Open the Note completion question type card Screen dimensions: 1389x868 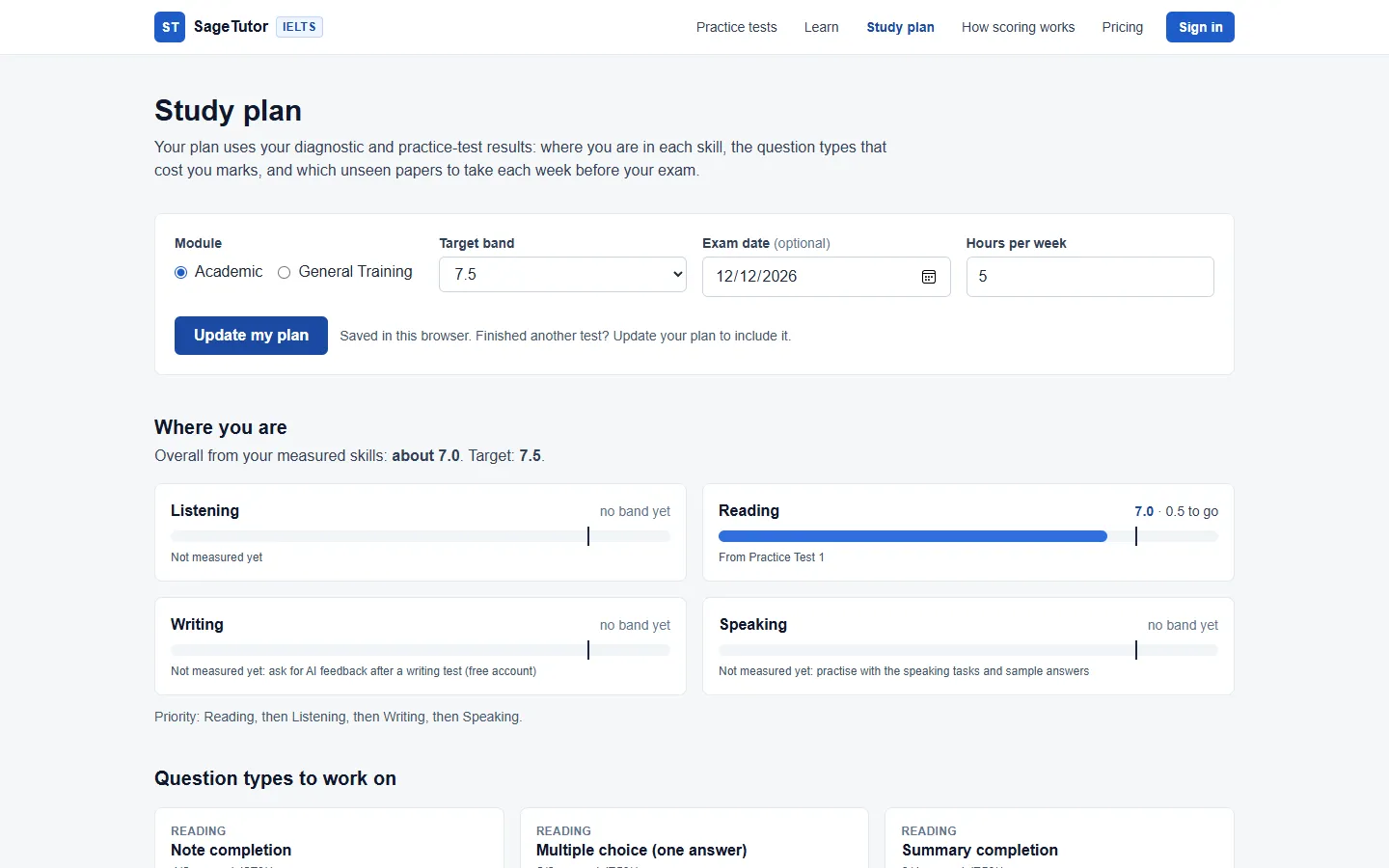(x=329, y=838)
